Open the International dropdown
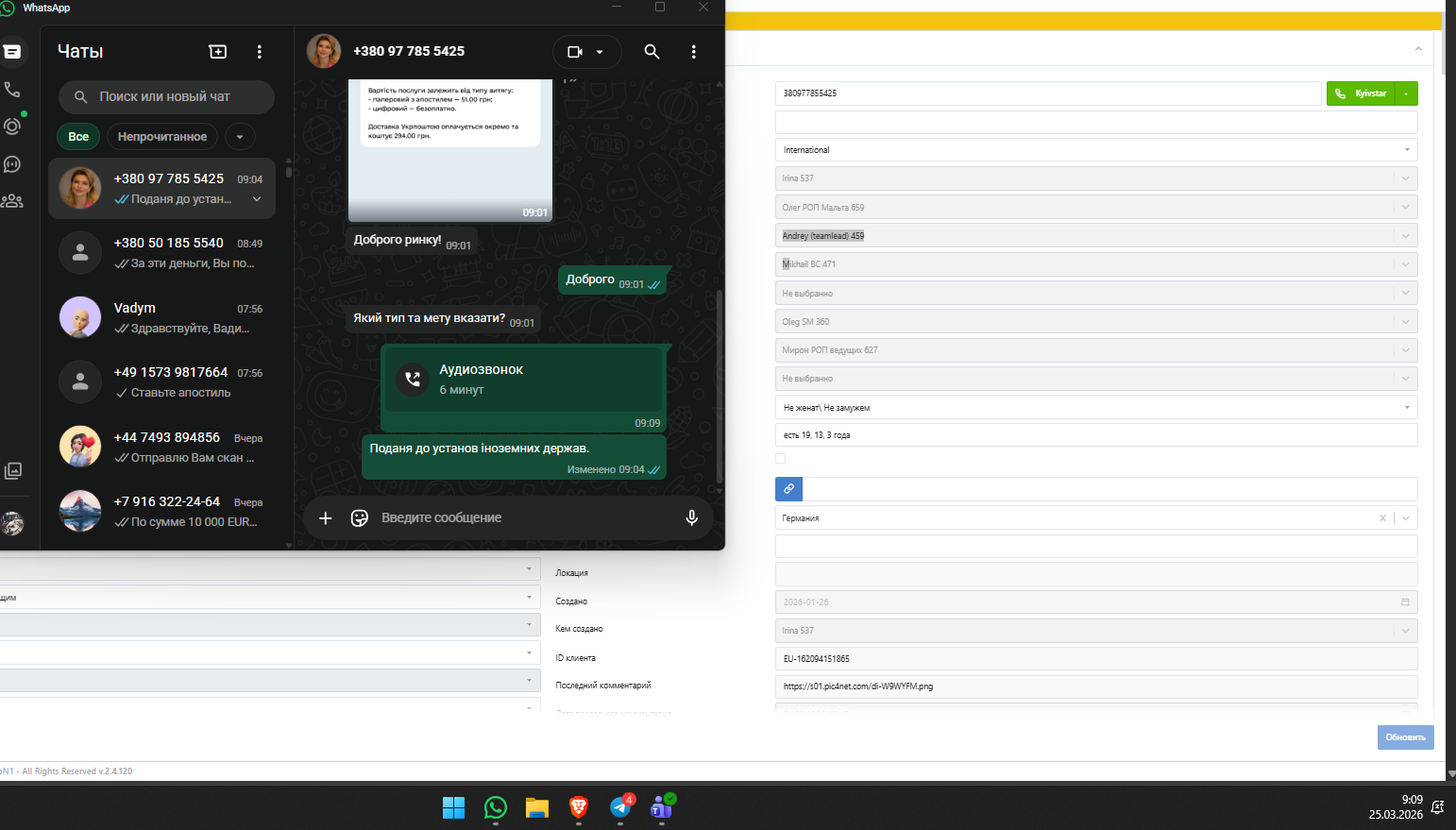 tap(1096, 150)
